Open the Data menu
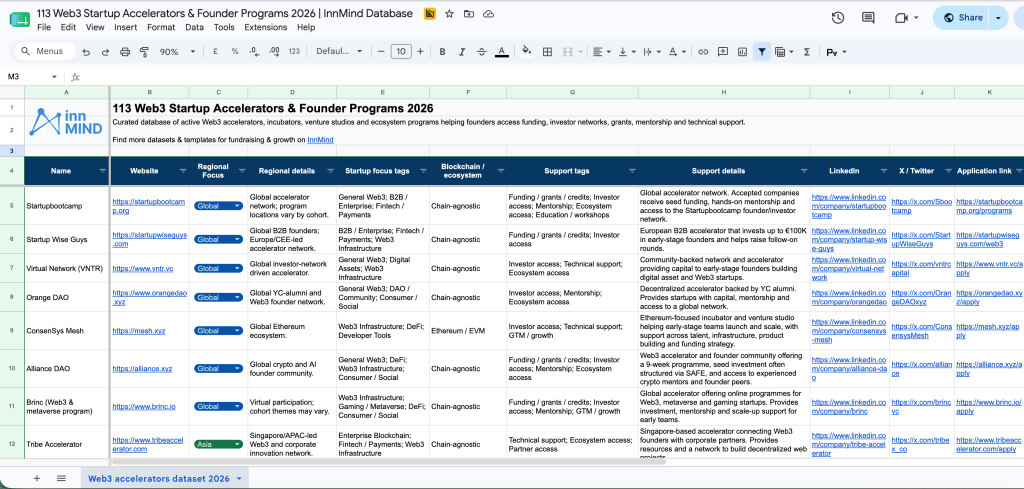Image resolution: width=1024 pixels, height=489 pixels. pyautogui.click(x=194, y=27)
